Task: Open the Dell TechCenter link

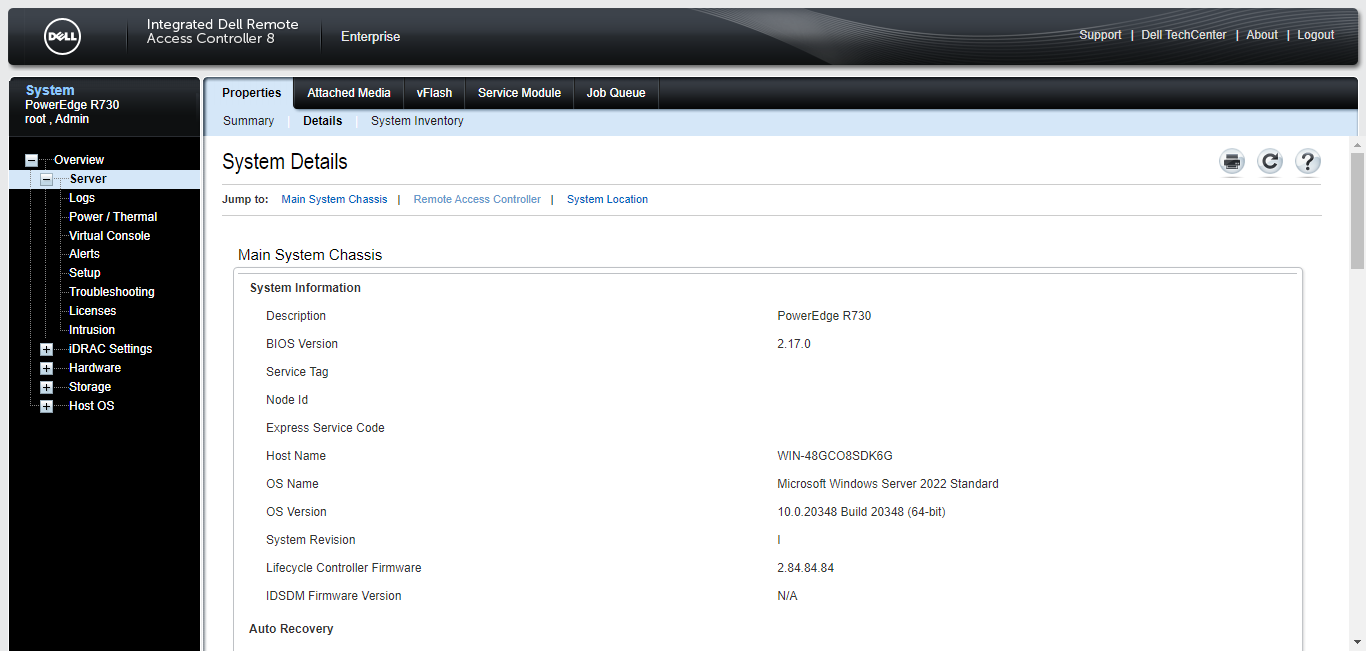Action: tap(1184, 35)
